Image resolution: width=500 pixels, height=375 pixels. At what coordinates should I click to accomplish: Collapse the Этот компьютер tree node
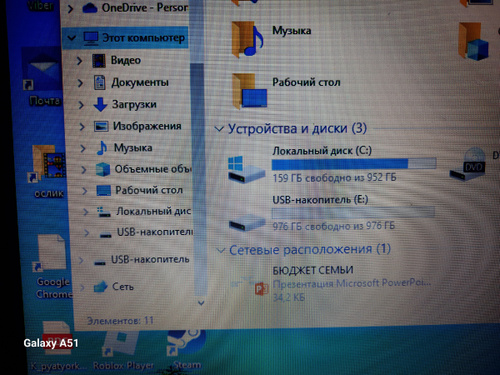coord(71,38)
